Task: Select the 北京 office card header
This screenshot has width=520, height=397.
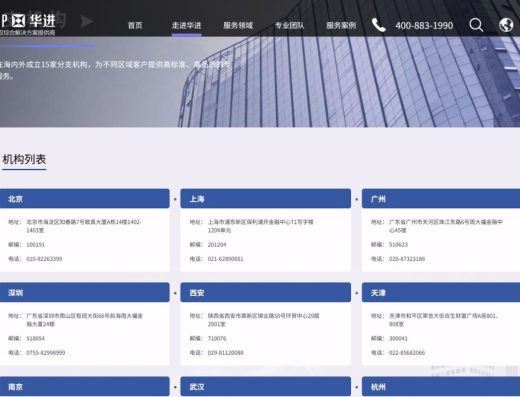Action: click(x=85, y=199)
